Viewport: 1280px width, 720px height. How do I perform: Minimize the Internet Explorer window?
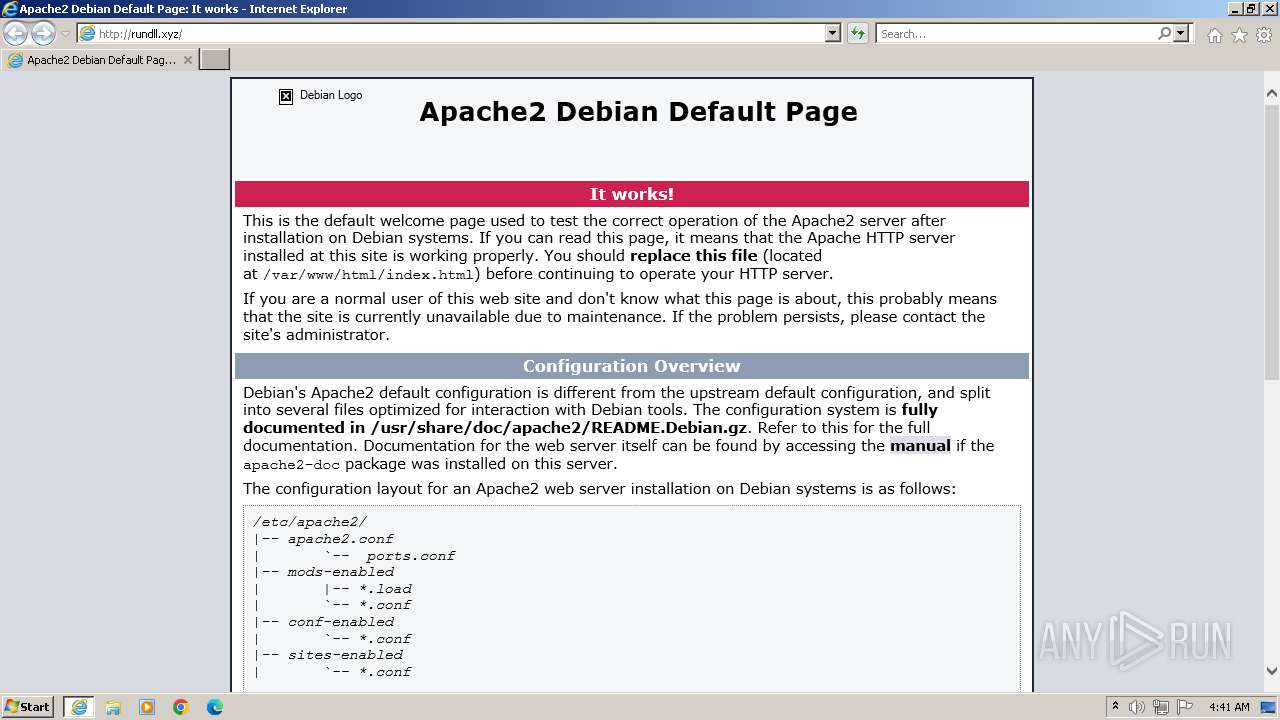[x=1235, y=9]
